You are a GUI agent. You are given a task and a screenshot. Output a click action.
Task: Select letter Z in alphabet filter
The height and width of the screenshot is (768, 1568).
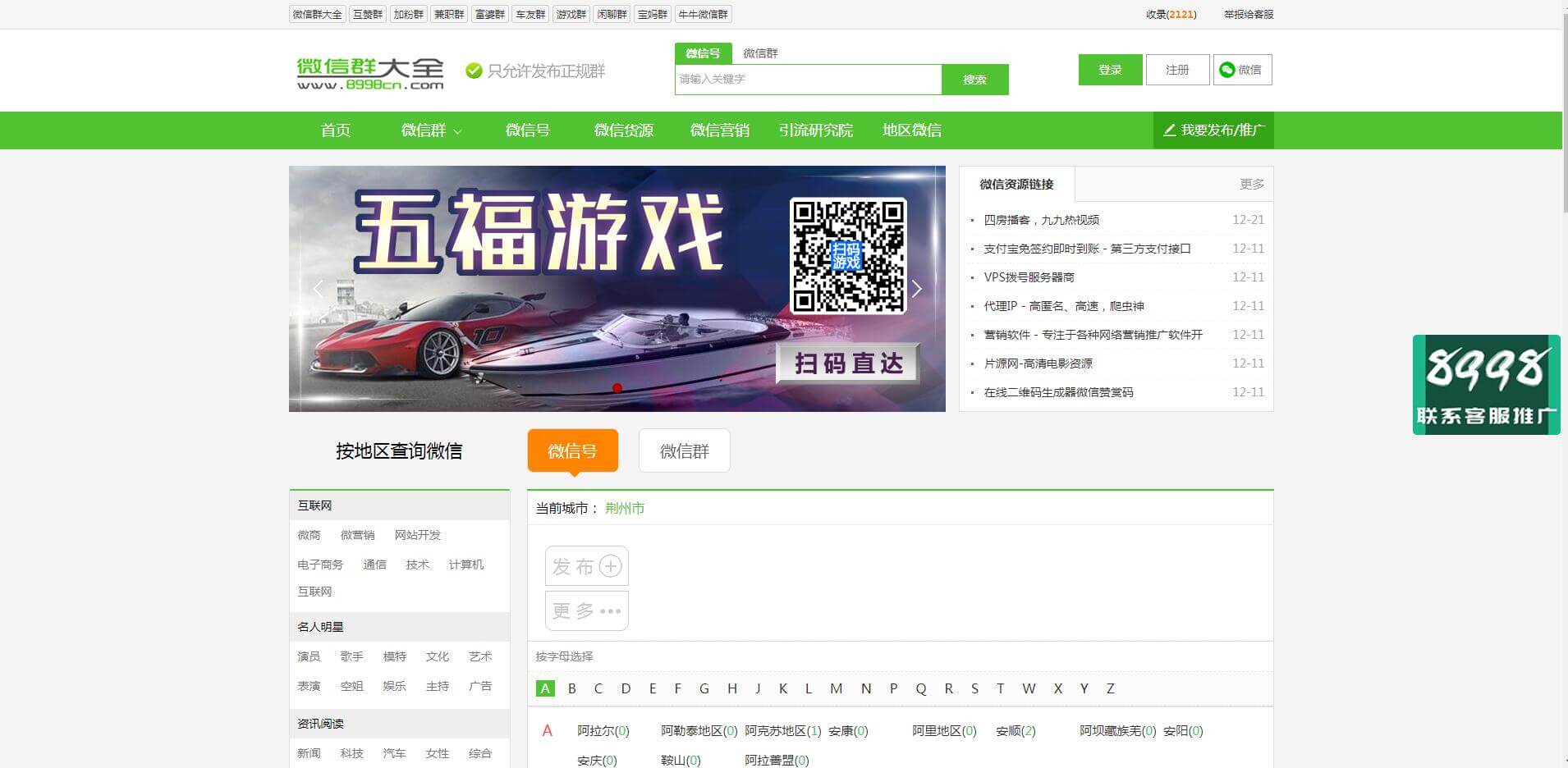pyautogui.click(x=1110, y=688)
